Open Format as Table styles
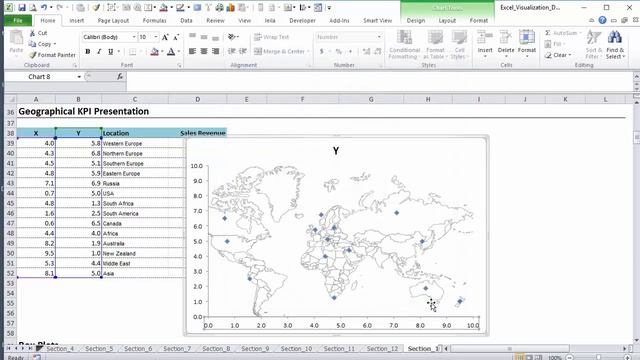The height and width of the screenshot is (360, 640). [435, 44]
